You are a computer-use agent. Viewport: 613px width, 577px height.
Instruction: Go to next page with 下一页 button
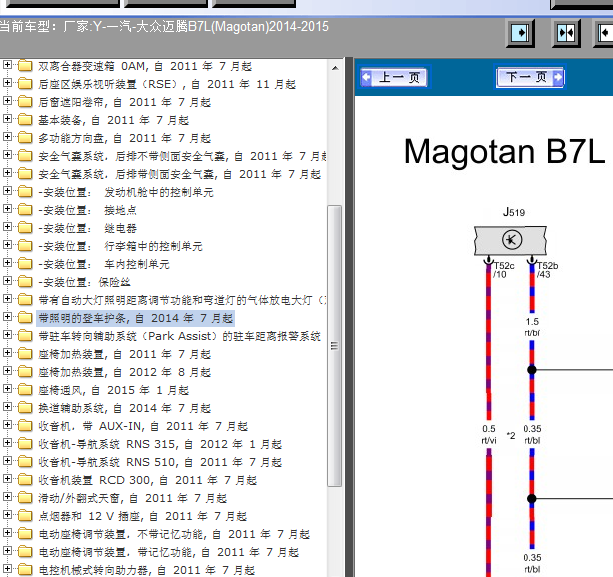pos(530,77)
